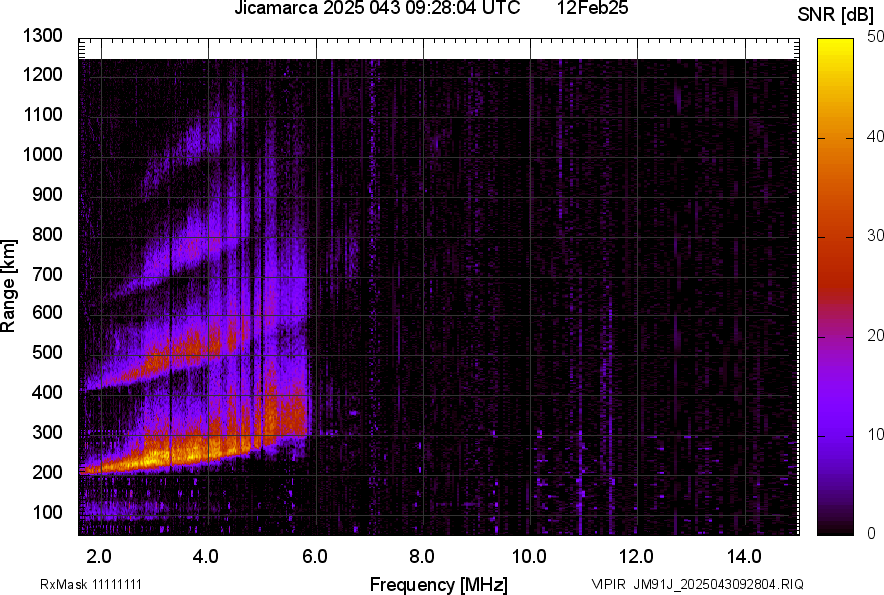Click the 2.0 frequency tick label
884x595 pixels.
point(100,556)
